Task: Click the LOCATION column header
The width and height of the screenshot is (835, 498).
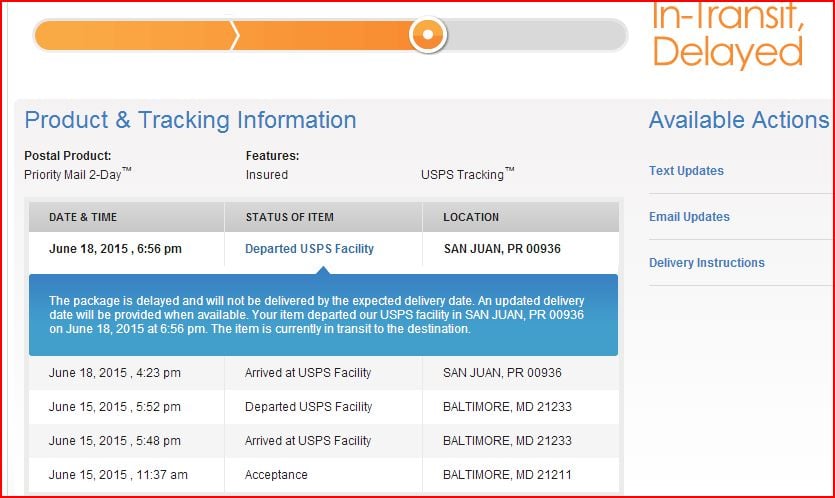Action: 471,217
